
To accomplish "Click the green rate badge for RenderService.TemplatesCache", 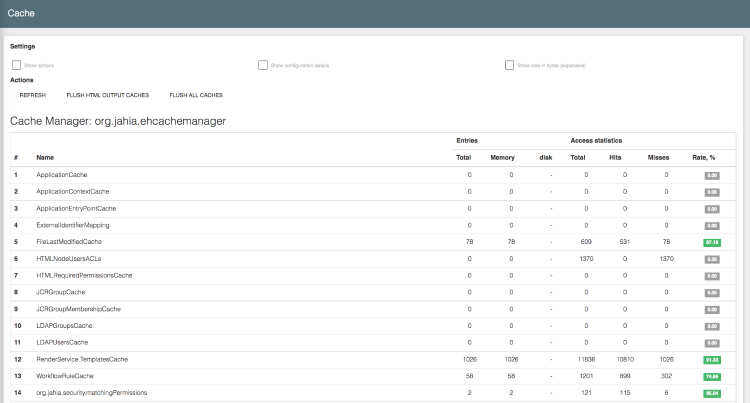I will click(x=712, y=359).
